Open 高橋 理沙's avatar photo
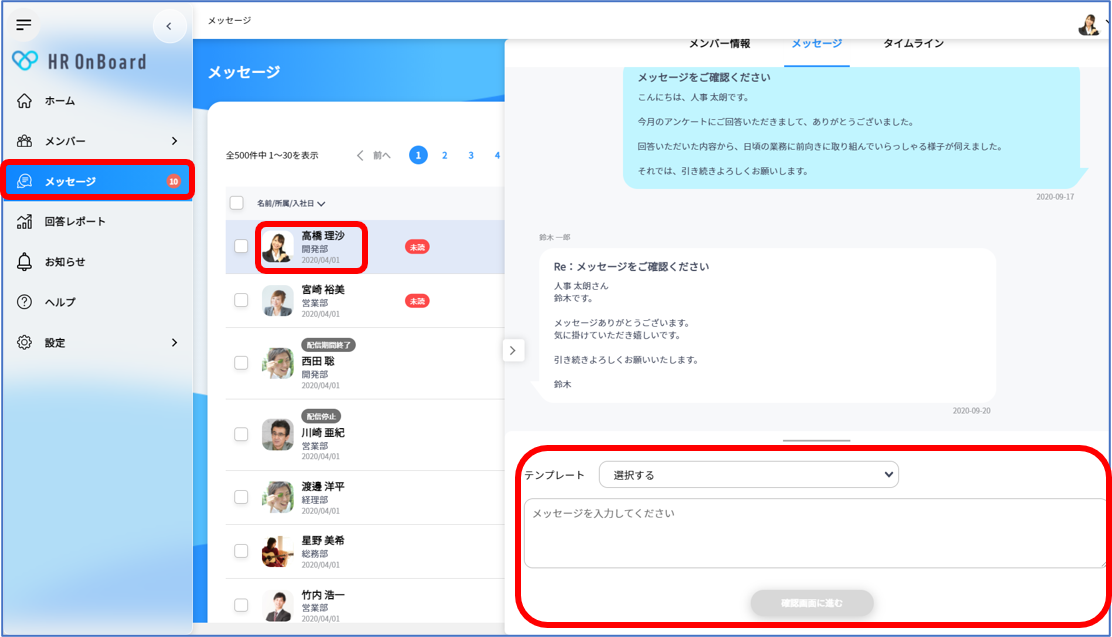Viewport: 1112px width, 637px height. 277,247
